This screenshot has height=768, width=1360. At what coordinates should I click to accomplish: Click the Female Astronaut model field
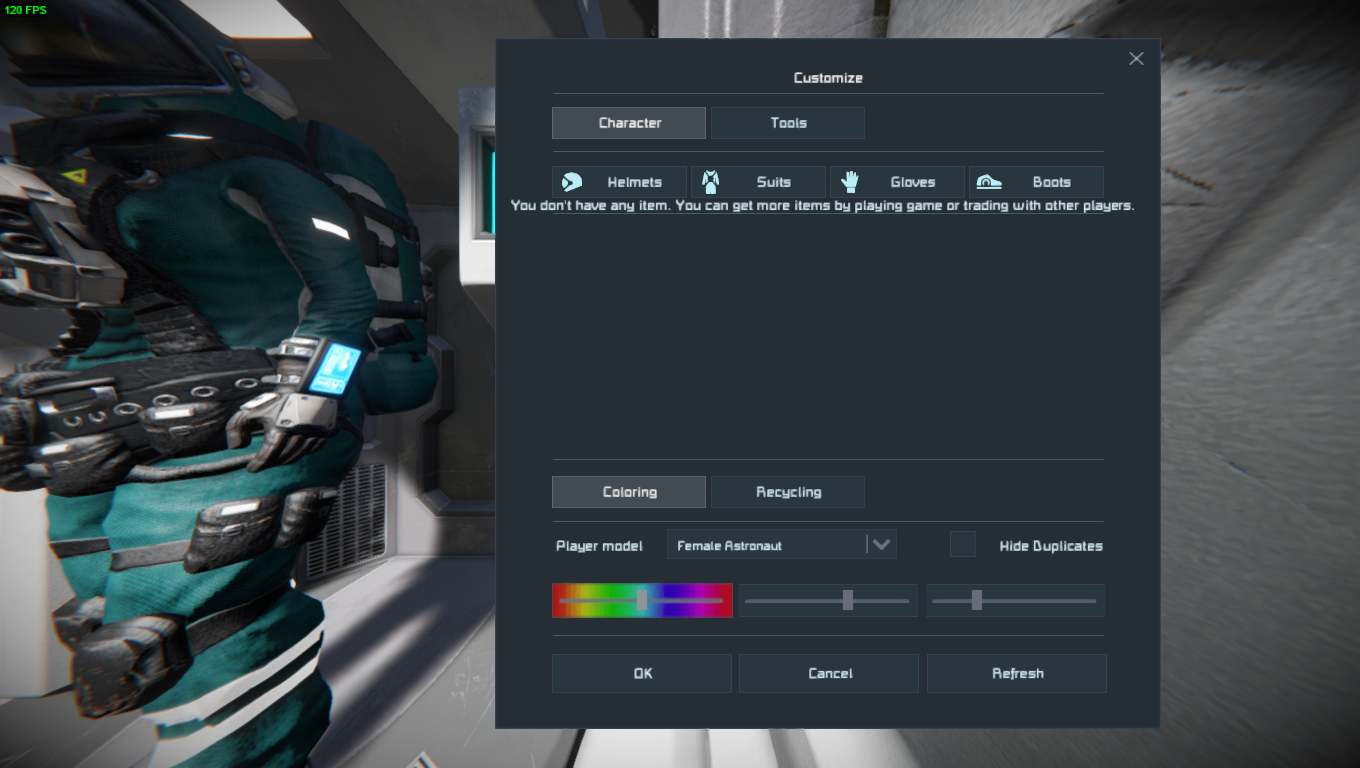765,545
